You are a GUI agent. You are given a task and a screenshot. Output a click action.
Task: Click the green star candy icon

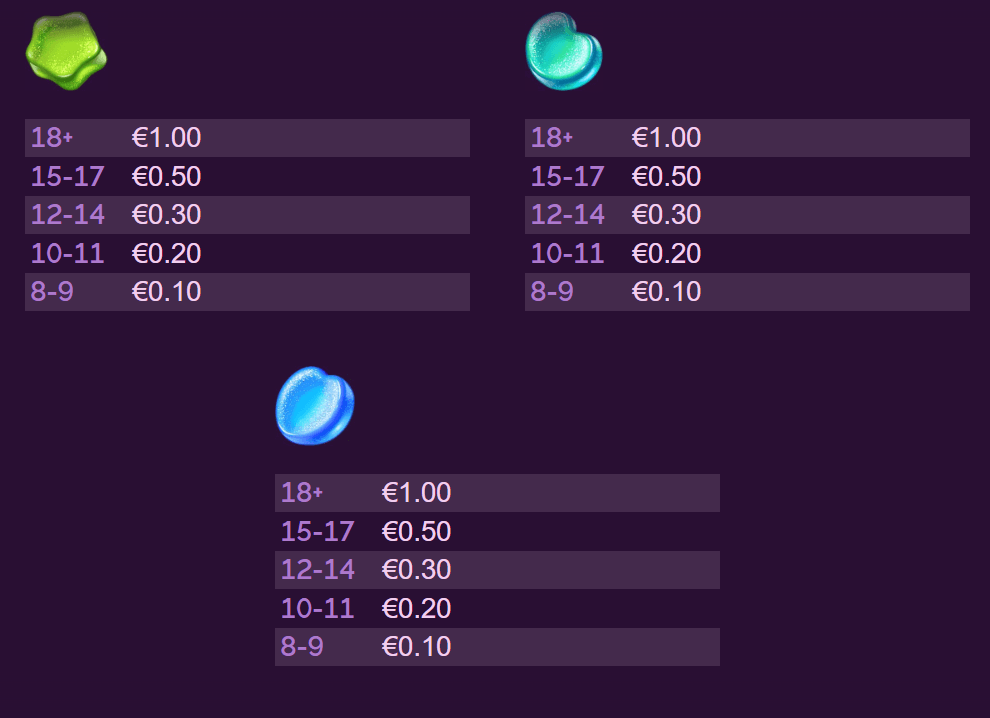coord(66,51)
